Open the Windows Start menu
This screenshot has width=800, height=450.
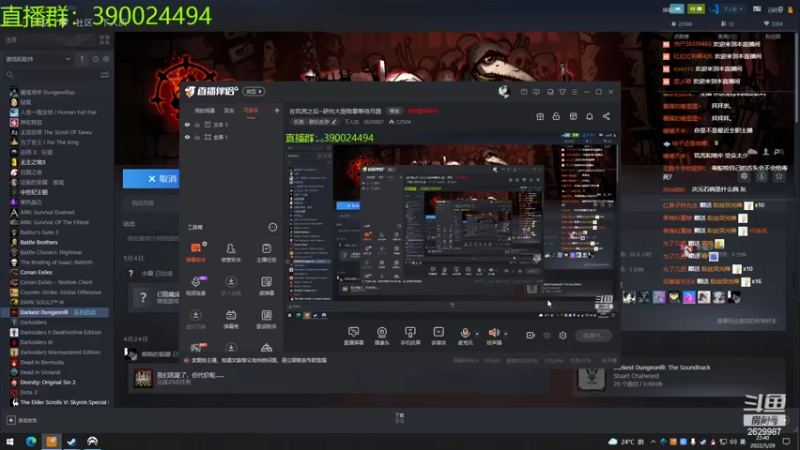10,441
